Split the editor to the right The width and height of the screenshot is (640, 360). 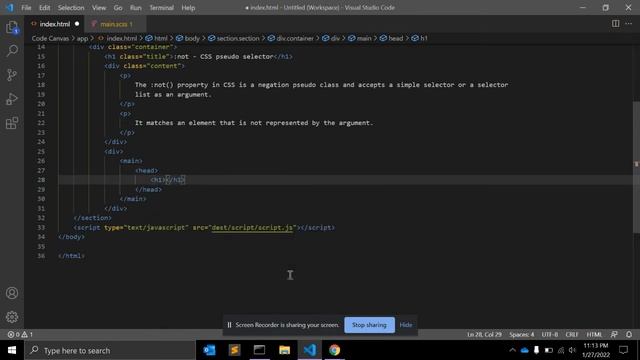[x=615, y=24]
